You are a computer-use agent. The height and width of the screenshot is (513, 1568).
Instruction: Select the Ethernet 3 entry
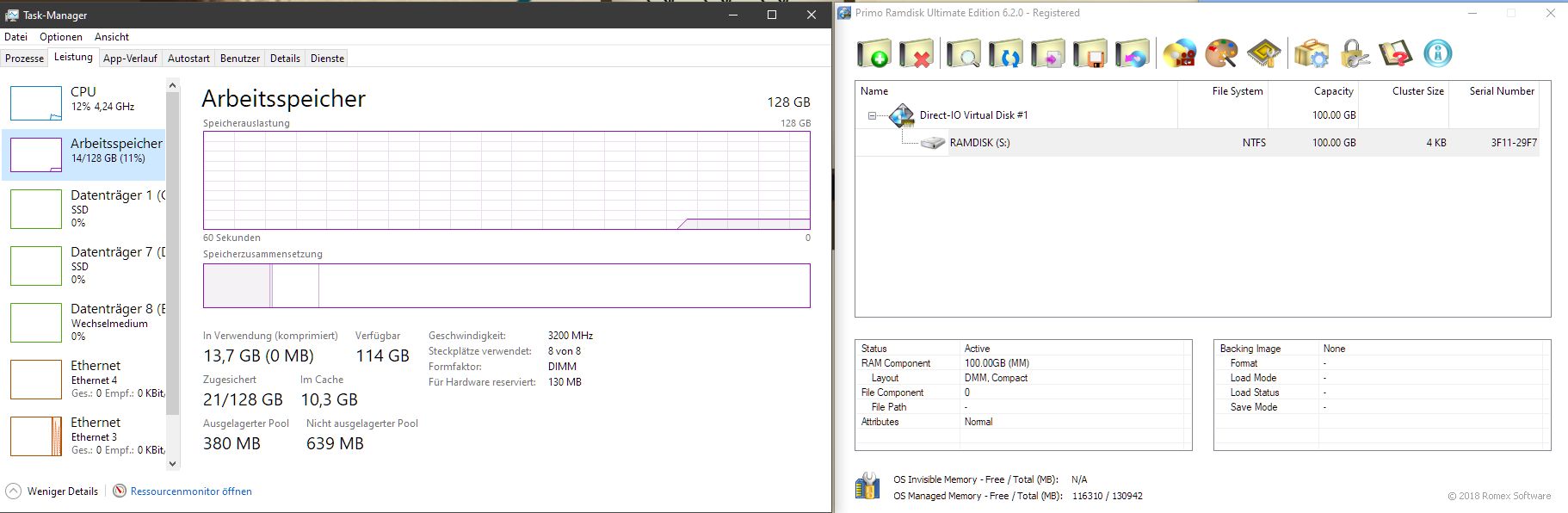(x=84, y=436)
